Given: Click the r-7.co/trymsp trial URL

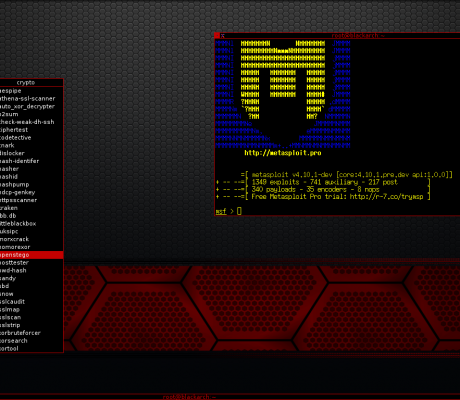Looking at the screenshot, I should pos(386,197).
